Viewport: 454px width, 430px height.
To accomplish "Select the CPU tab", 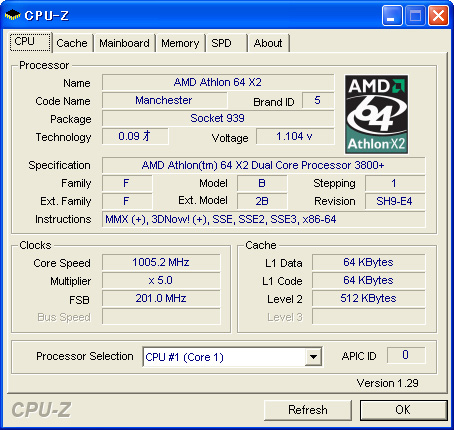I will pos(31,42).
